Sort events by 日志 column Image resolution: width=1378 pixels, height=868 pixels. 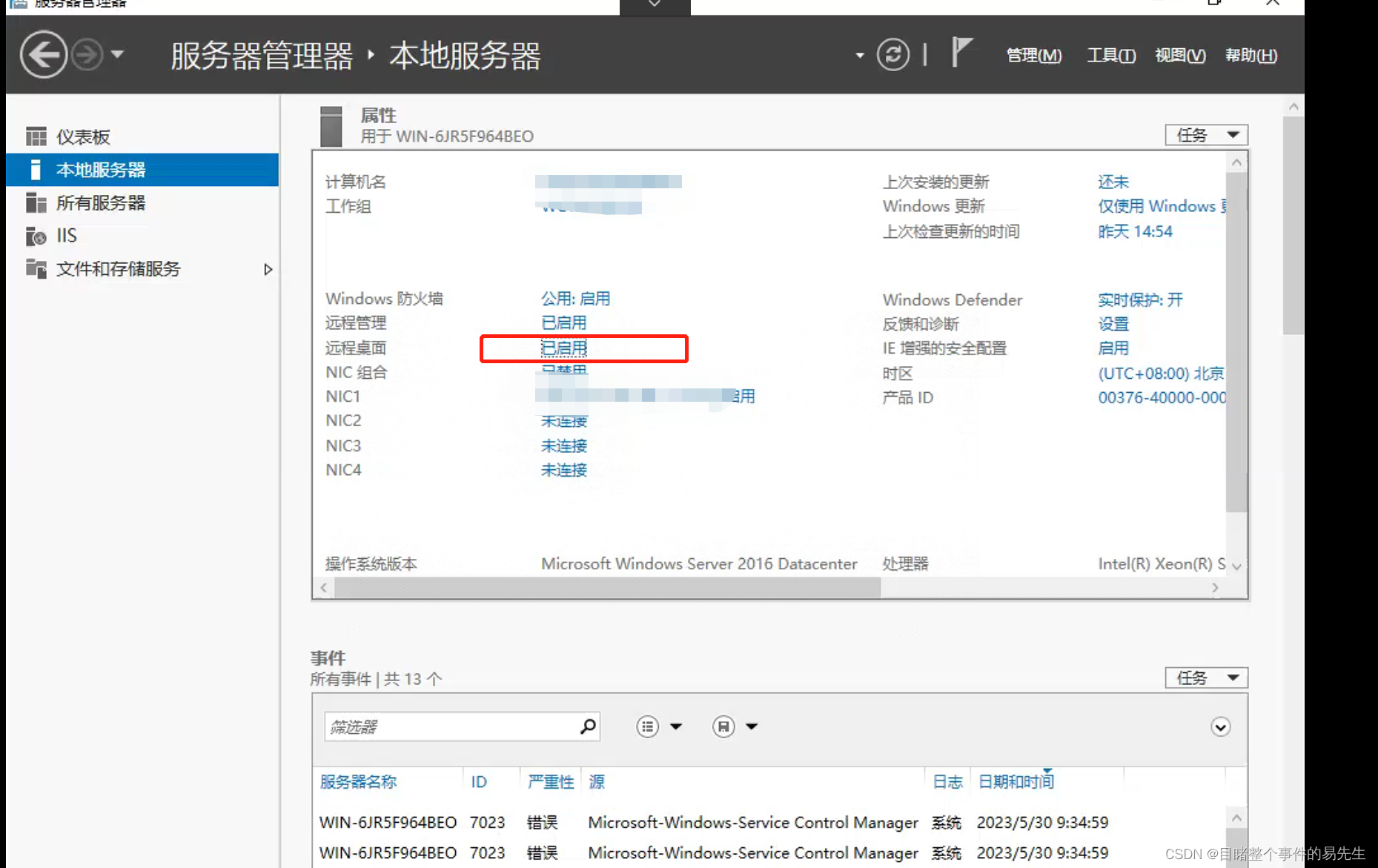[947, 782]
